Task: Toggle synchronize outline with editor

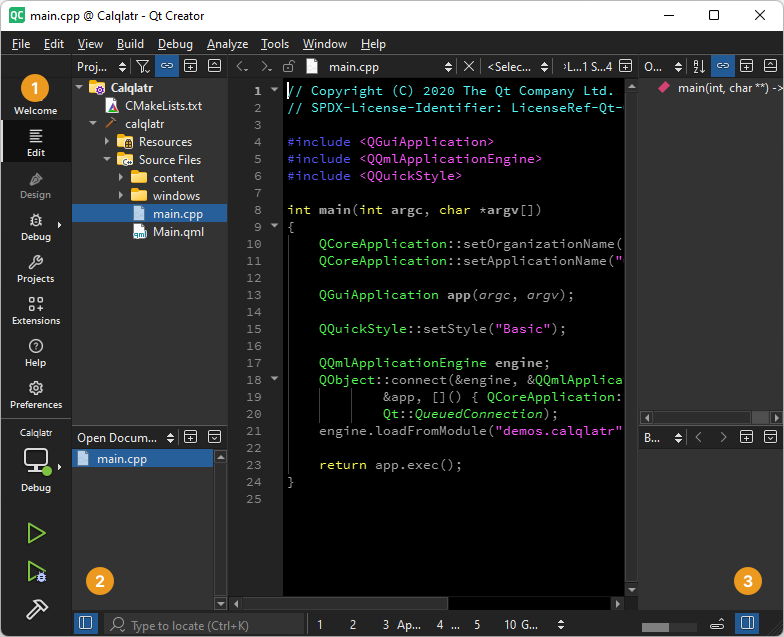Action: (x=723, y=66)
